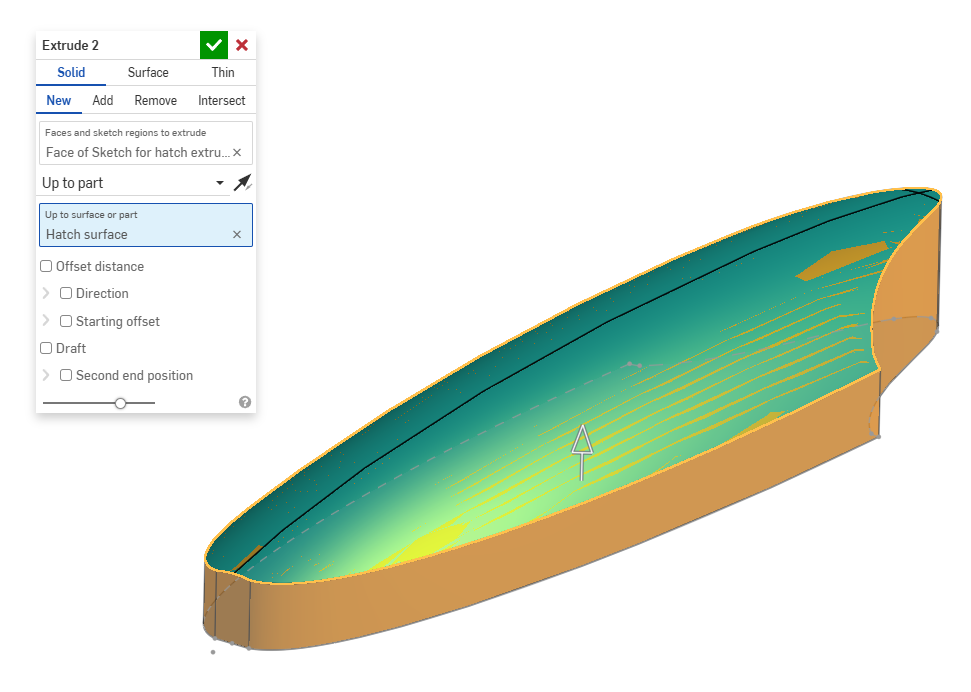
Task: Expand the Starting offset chevron
Action: tap(46, 321)
